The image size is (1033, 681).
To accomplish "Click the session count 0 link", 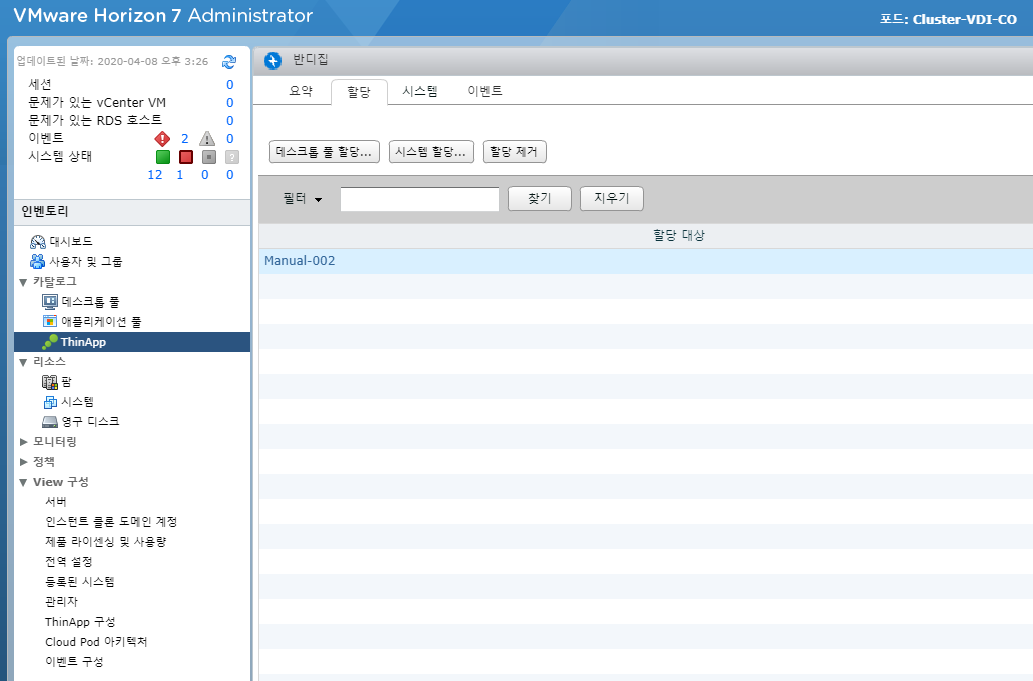I will [230, 84].
